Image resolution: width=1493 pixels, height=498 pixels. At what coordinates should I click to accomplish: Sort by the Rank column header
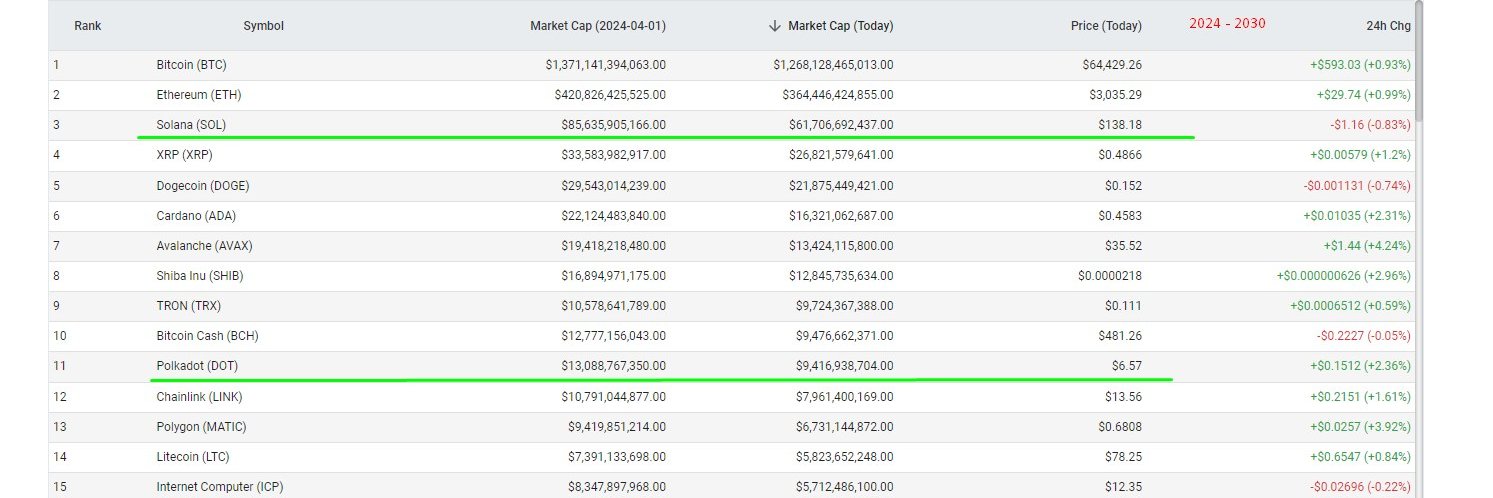click(x=88, y=26)
